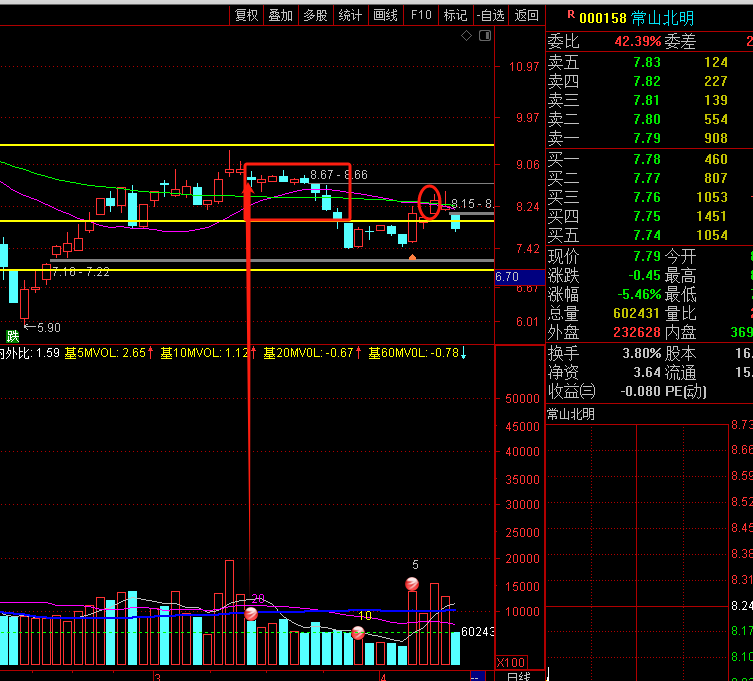Select the 买三 7.76 bid price
753x681 pixels.
(647, 197)
